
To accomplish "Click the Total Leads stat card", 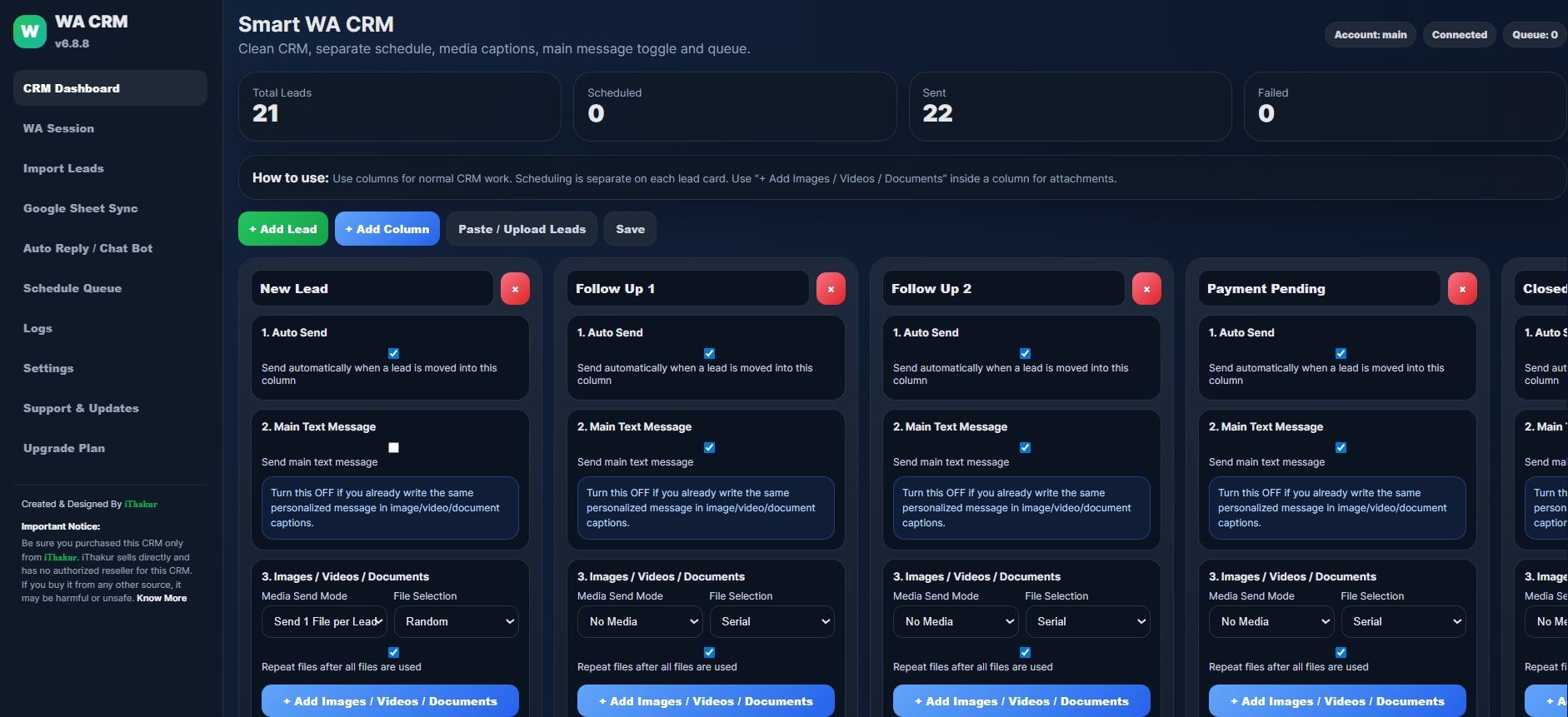I will (x=400, y=107).
